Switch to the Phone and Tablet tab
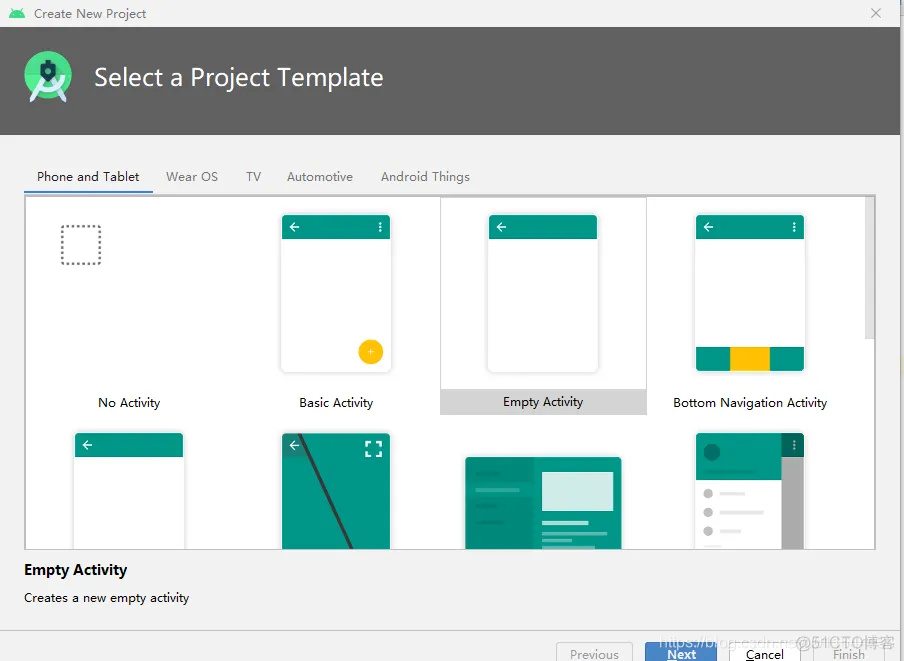 point(88,177)
